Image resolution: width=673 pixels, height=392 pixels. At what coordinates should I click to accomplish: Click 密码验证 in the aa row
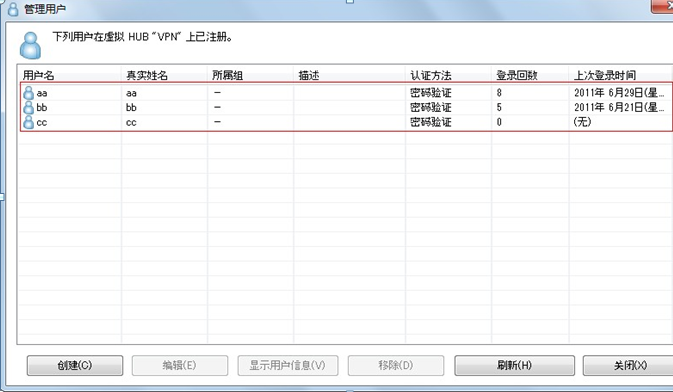point(430,93)
